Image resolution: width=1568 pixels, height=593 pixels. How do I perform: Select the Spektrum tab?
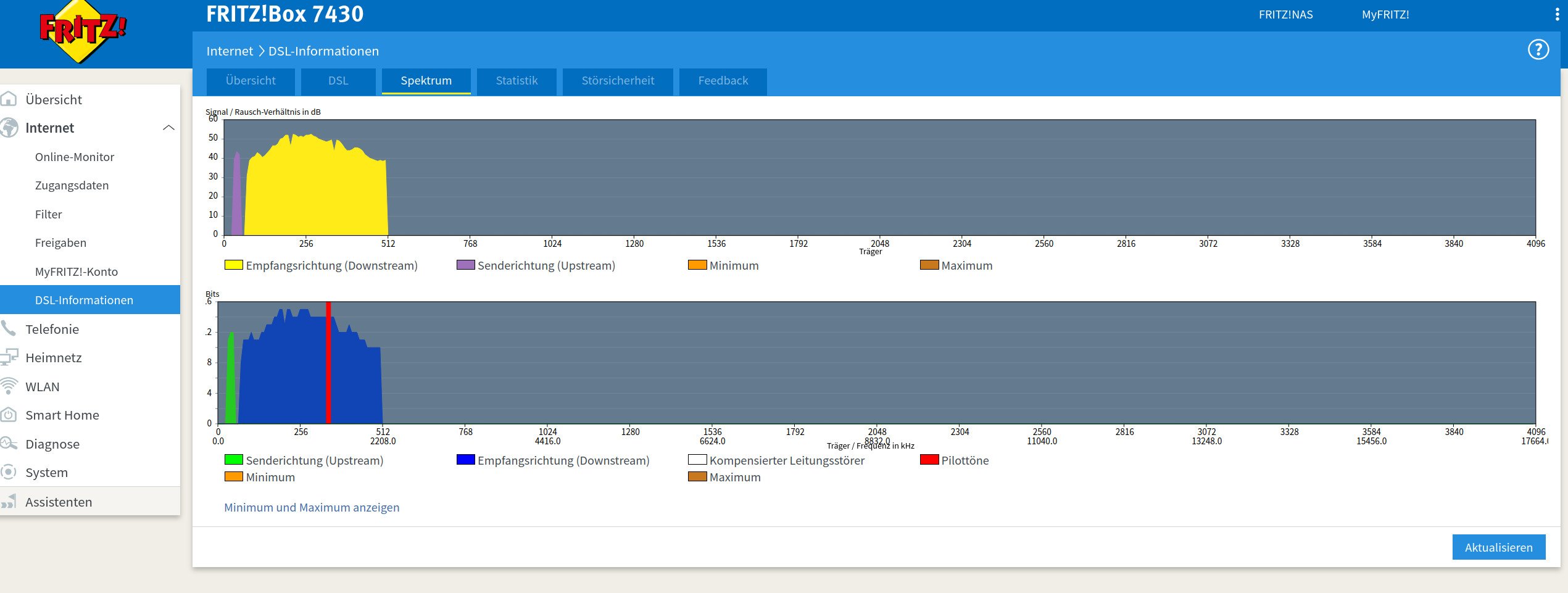point(426,81)
